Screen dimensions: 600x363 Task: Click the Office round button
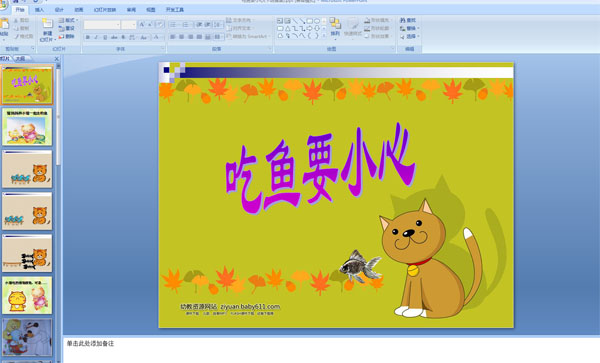click(x=3, y=4)
